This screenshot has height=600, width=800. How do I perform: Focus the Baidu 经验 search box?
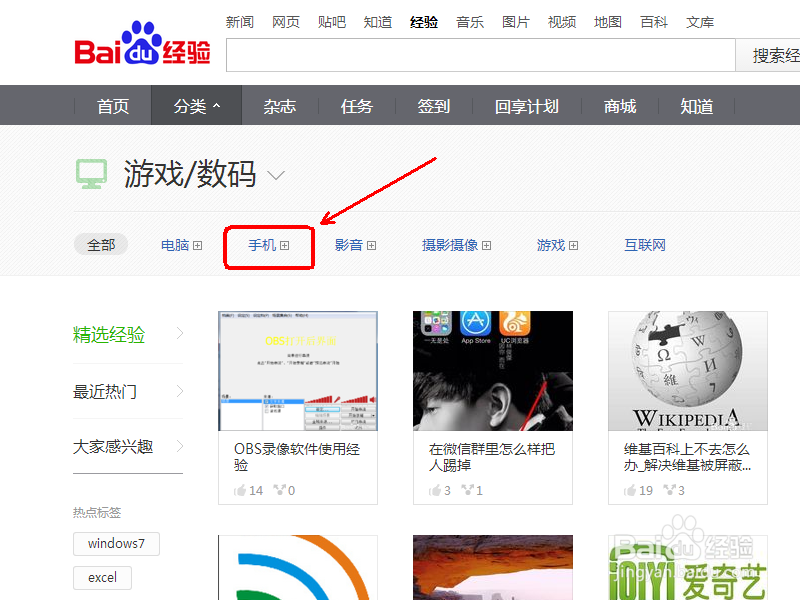click(x=481, y=55)
